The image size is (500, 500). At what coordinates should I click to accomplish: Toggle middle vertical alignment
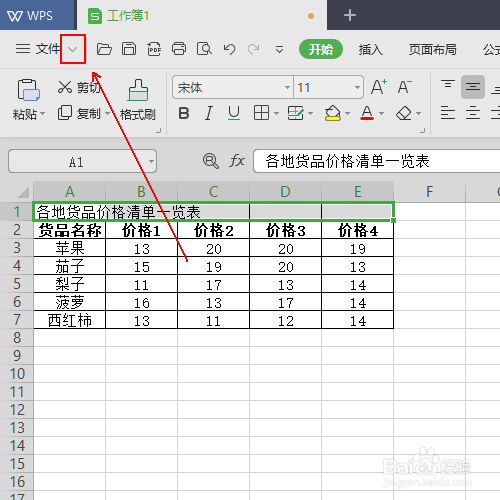click(473, 87)
